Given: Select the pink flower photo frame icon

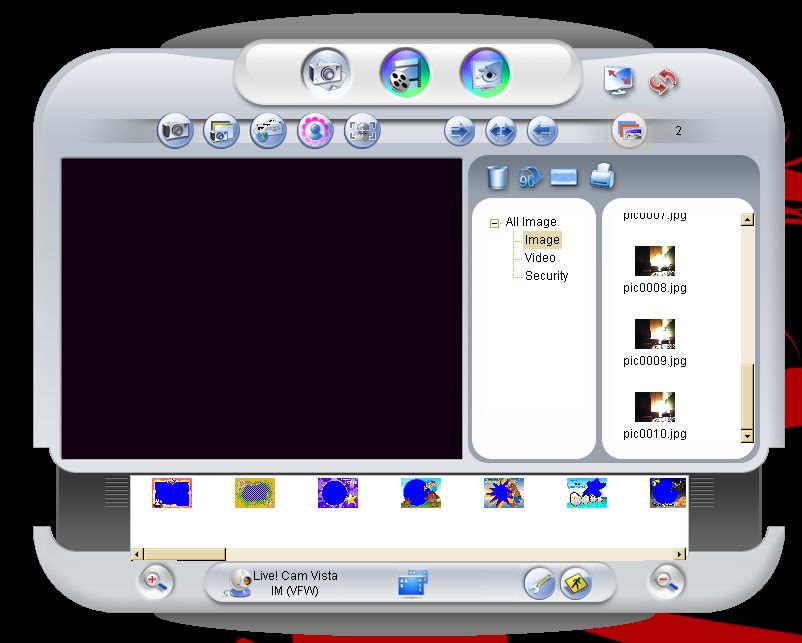Looking at the screenshot, I should point(315,130).
